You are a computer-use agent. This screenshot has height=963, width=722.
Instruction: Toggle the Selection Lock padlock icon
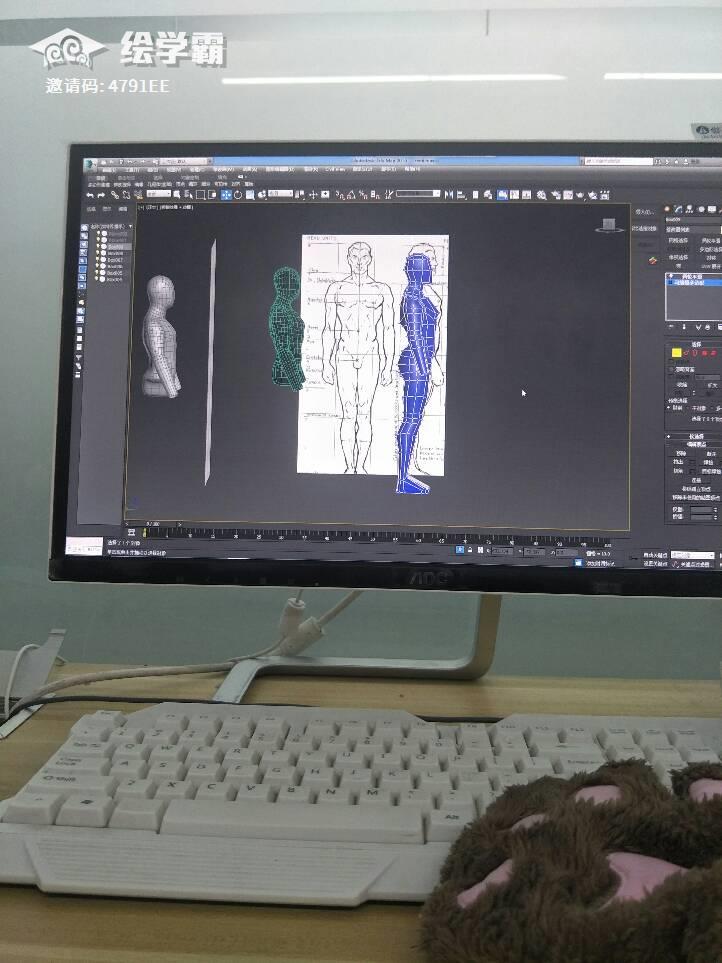pos(470,550)
